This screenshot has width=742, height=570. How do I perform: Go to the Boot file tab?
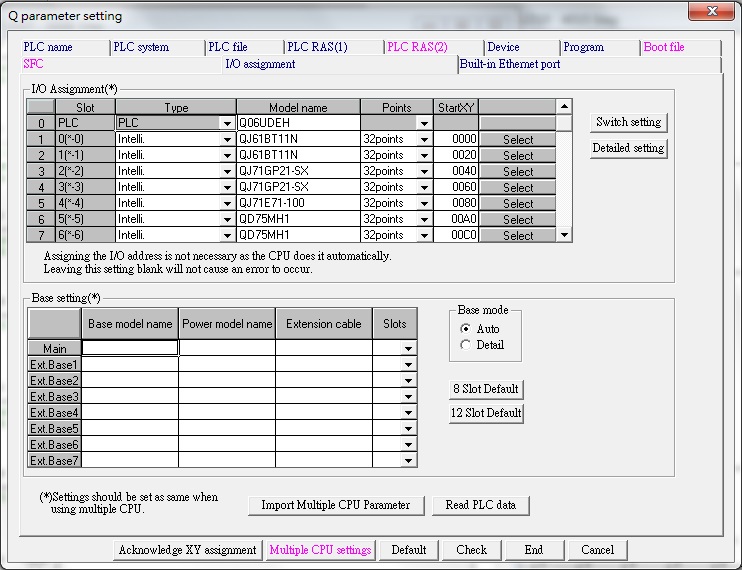(664, 47)
